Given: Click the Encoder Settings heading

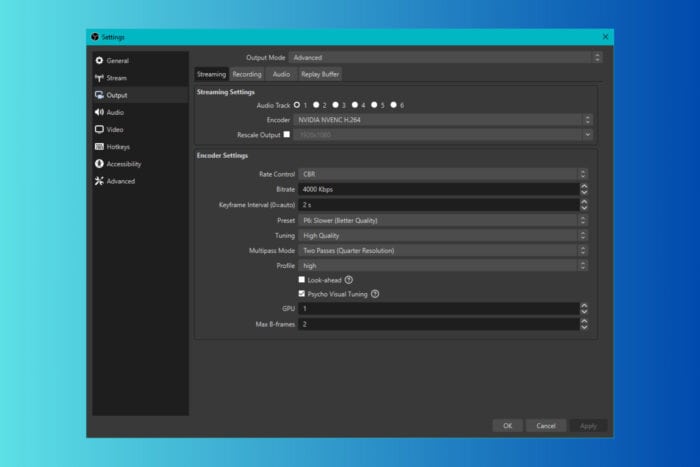Looking at the screenshot, I should (222, 155).
